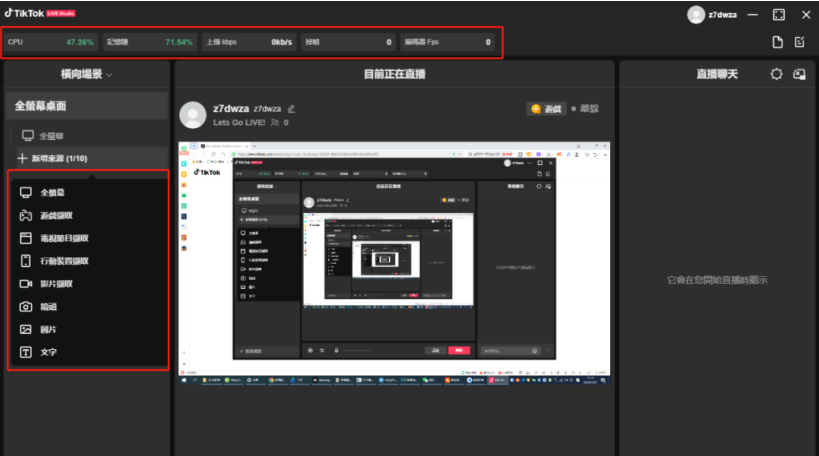The image size is (819, 456).
Task: Click the monitor icon in the source menu's 全螢幕 entry
Action: 26,192
